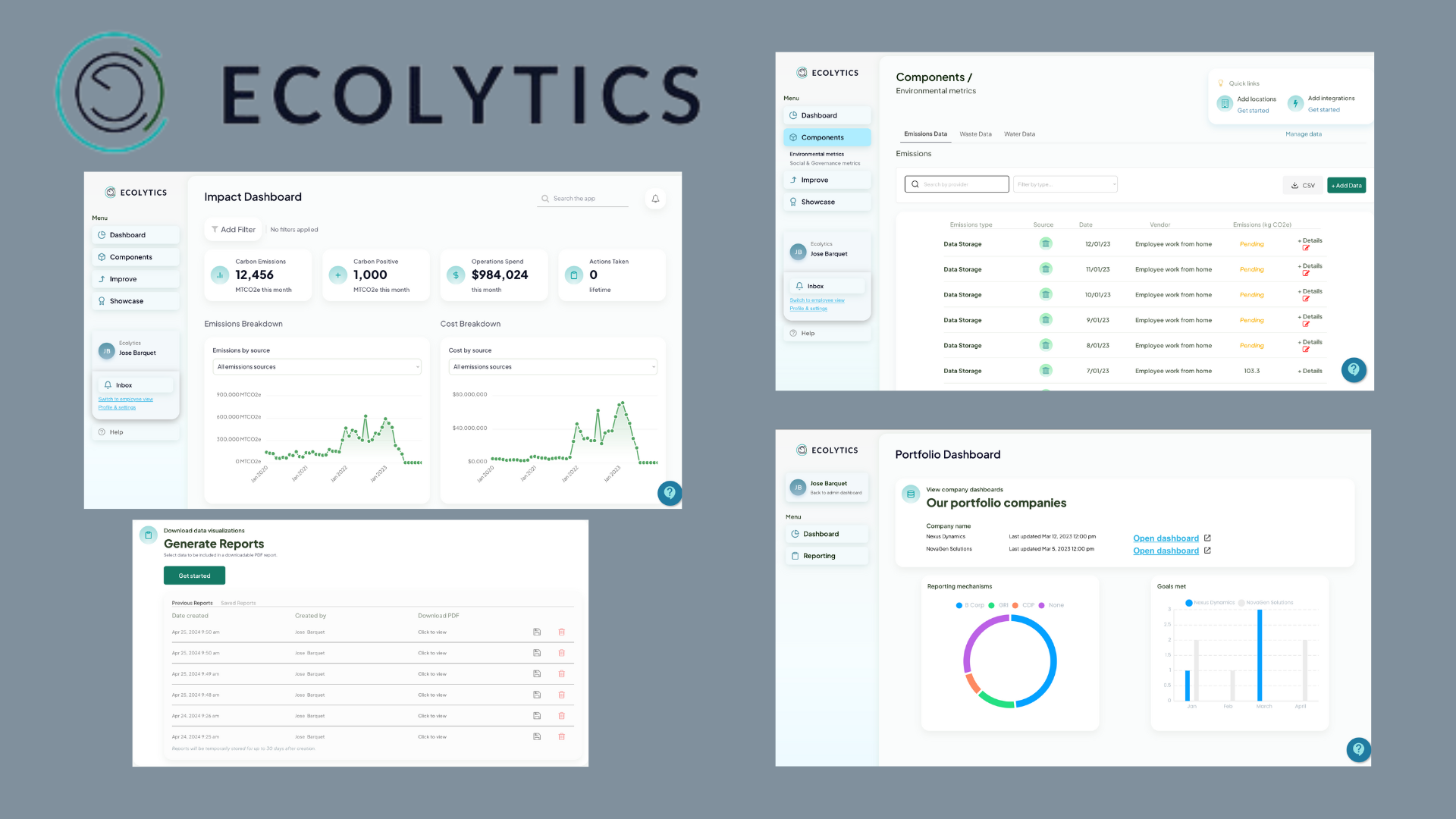Toggle the None legend item
Screen dimensions: 1456x819
coord(1051,605)
